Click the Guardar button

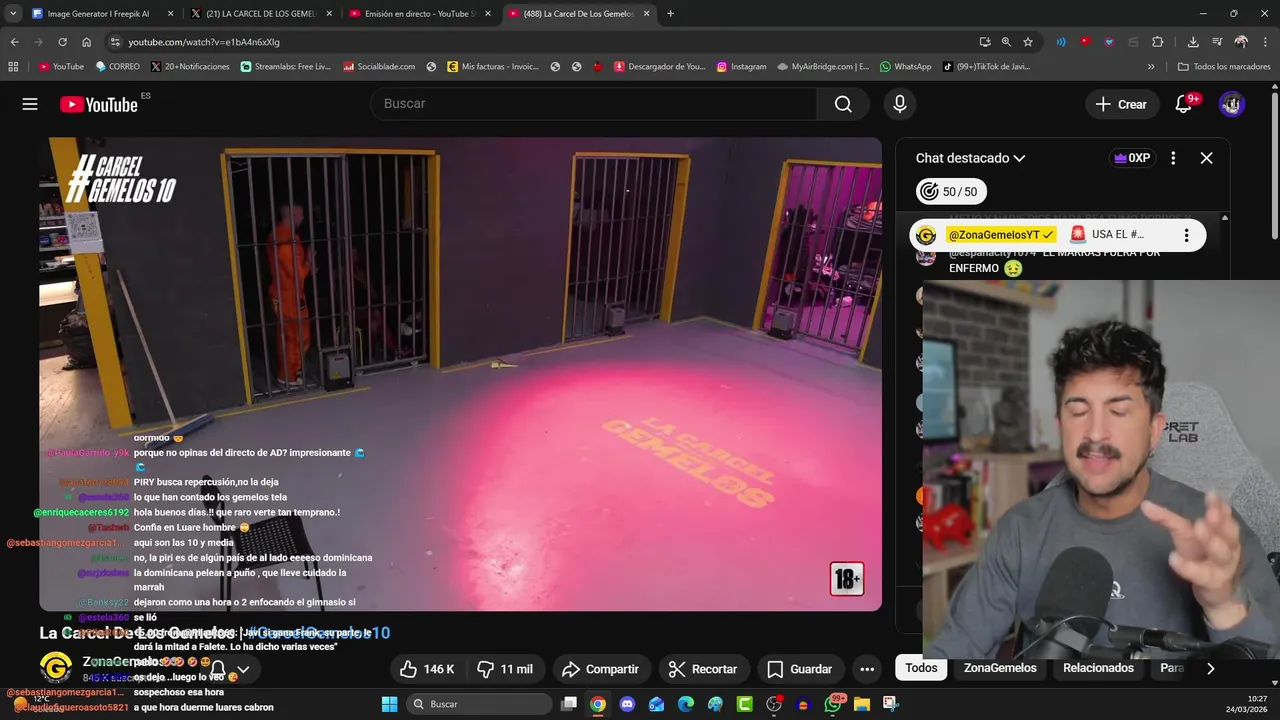point(799,669)
